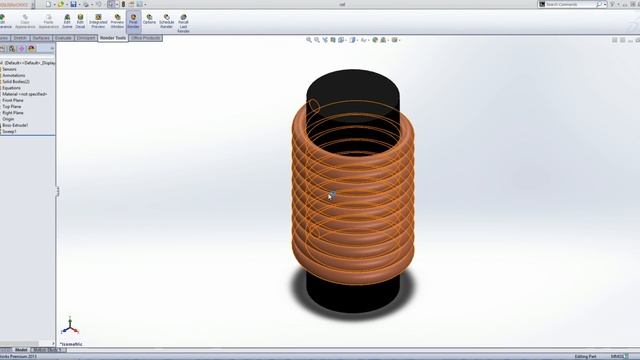Screen dimensions: 640x360
Task: Select Front Plane in tree
Action: [x=13, y=100]
